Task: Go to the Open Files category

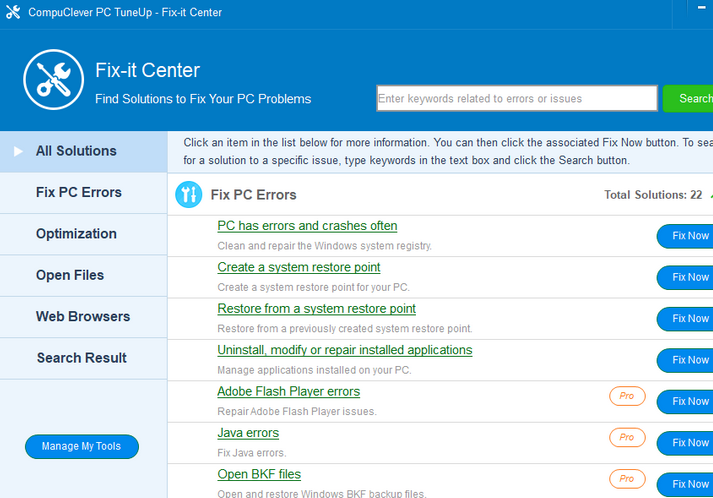Action: [84, 276]
